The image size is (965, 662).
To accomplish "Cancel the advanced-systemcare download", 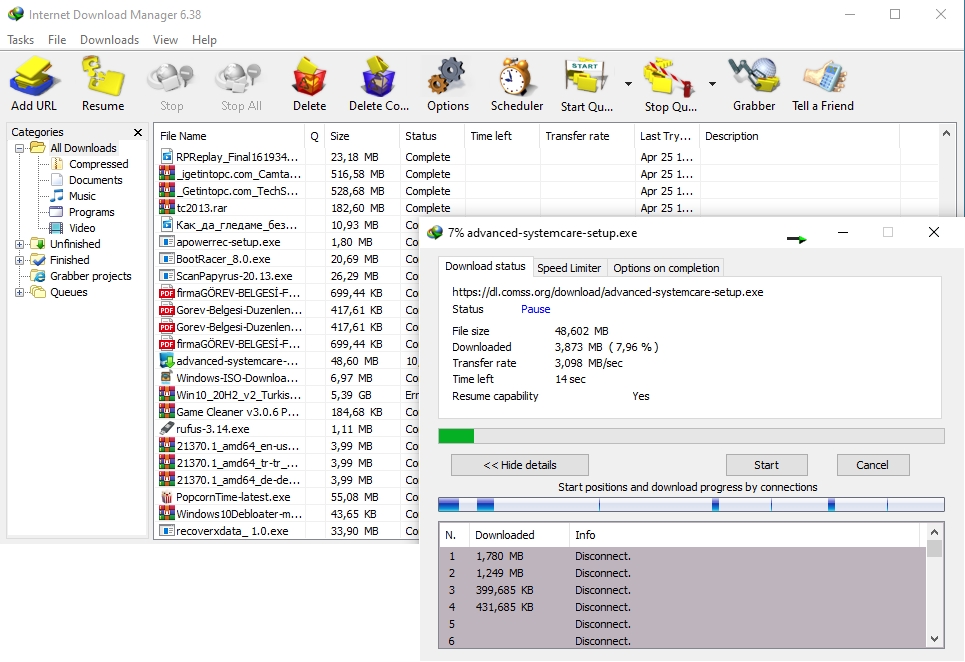I will coord(872,465).
